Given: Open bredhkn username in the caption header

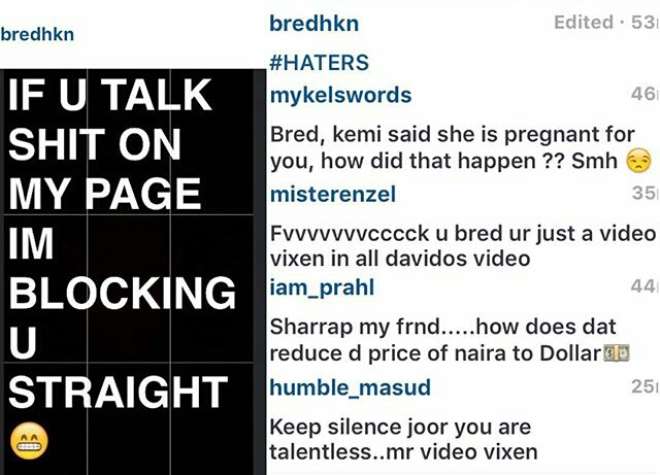Looking at the screenshot, I should [314, 24].
